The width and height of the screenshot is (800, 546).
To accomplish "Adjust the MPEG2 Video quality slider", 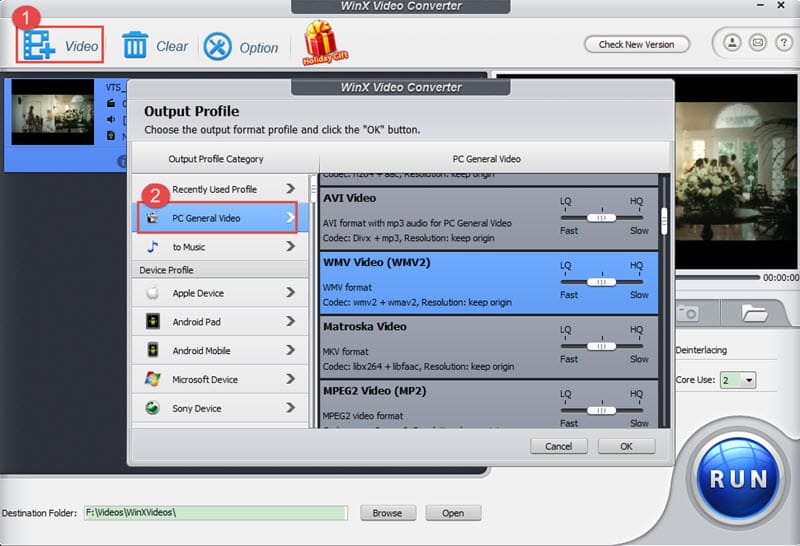I will point(602,411).
